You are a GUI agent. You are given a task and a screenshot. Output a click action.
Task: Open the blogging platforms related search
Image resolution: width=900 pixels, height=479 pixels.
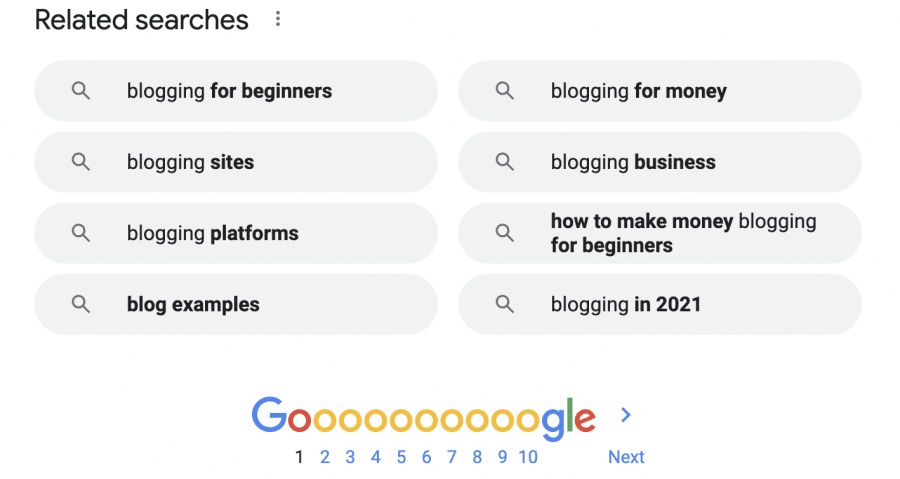coord(236,233)
